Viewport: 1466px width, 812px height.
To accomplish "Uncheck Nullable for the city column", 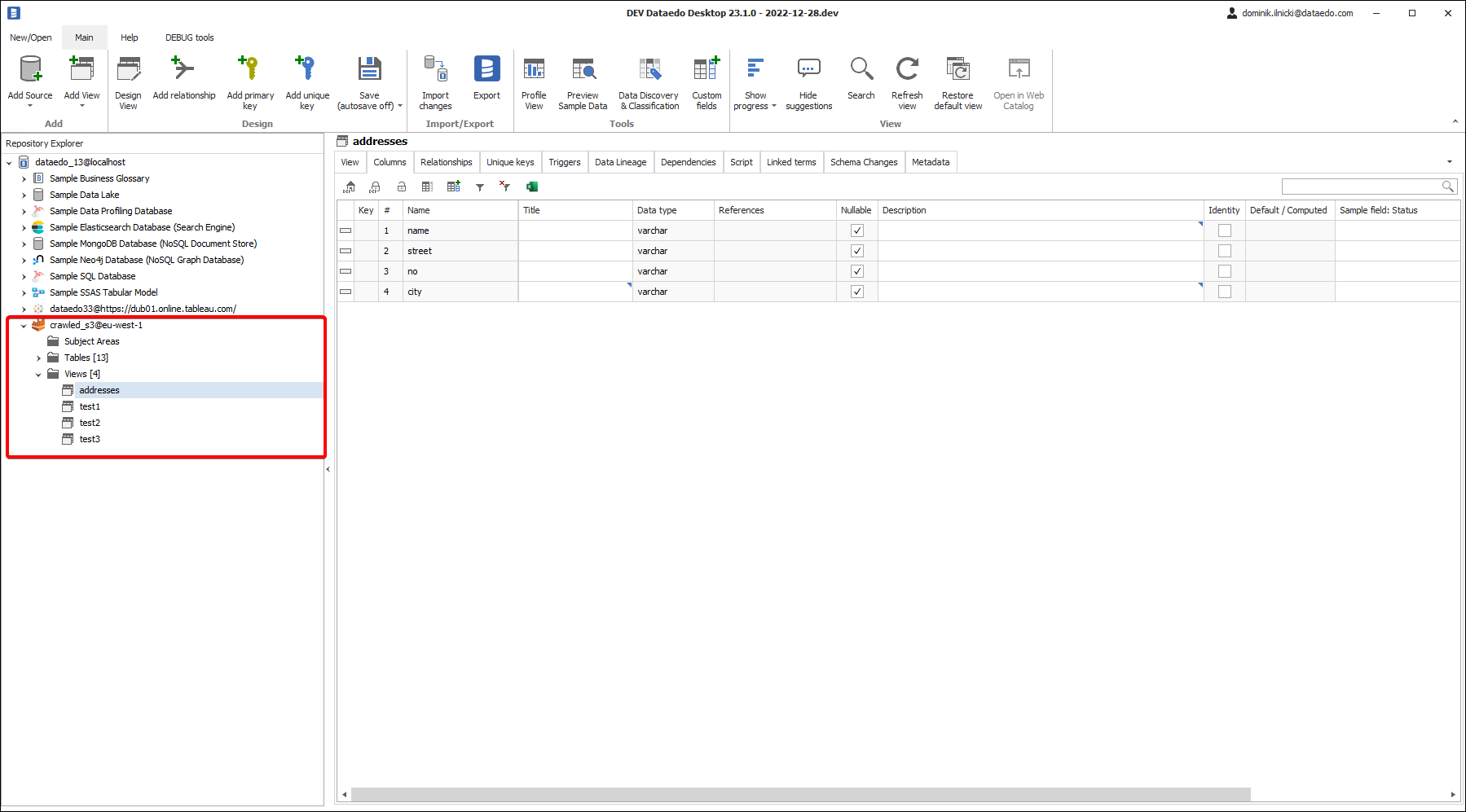I will [x=856, y=292].
